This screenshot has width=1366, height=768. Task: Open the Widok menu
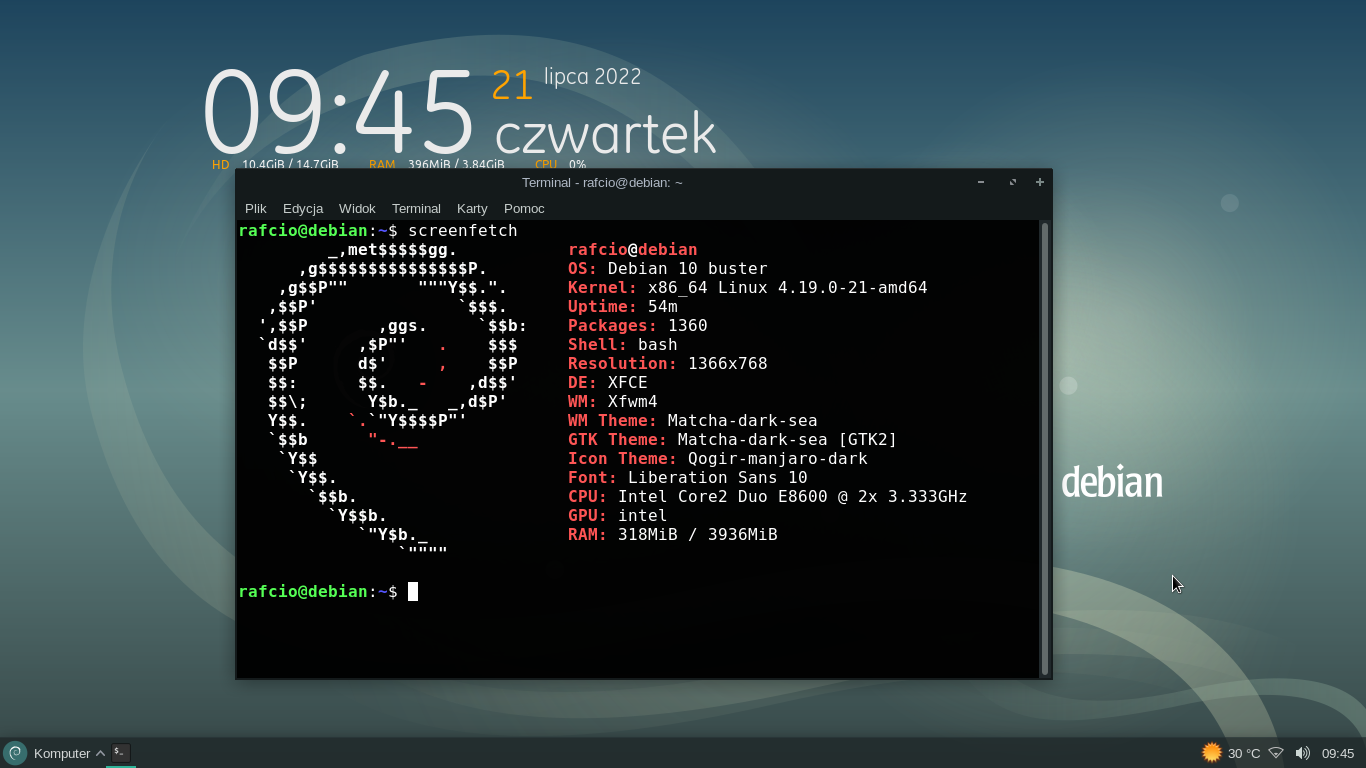pyautogui.click(x=357, y=208)
